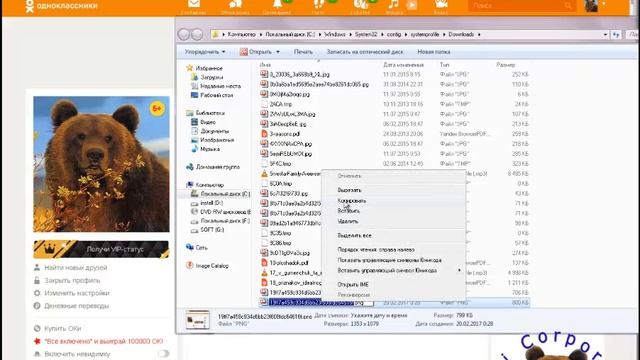Viewport: 640px width, 360px height.
Task: Choose Копировать in context menu
Action: [x=352, y=201]
